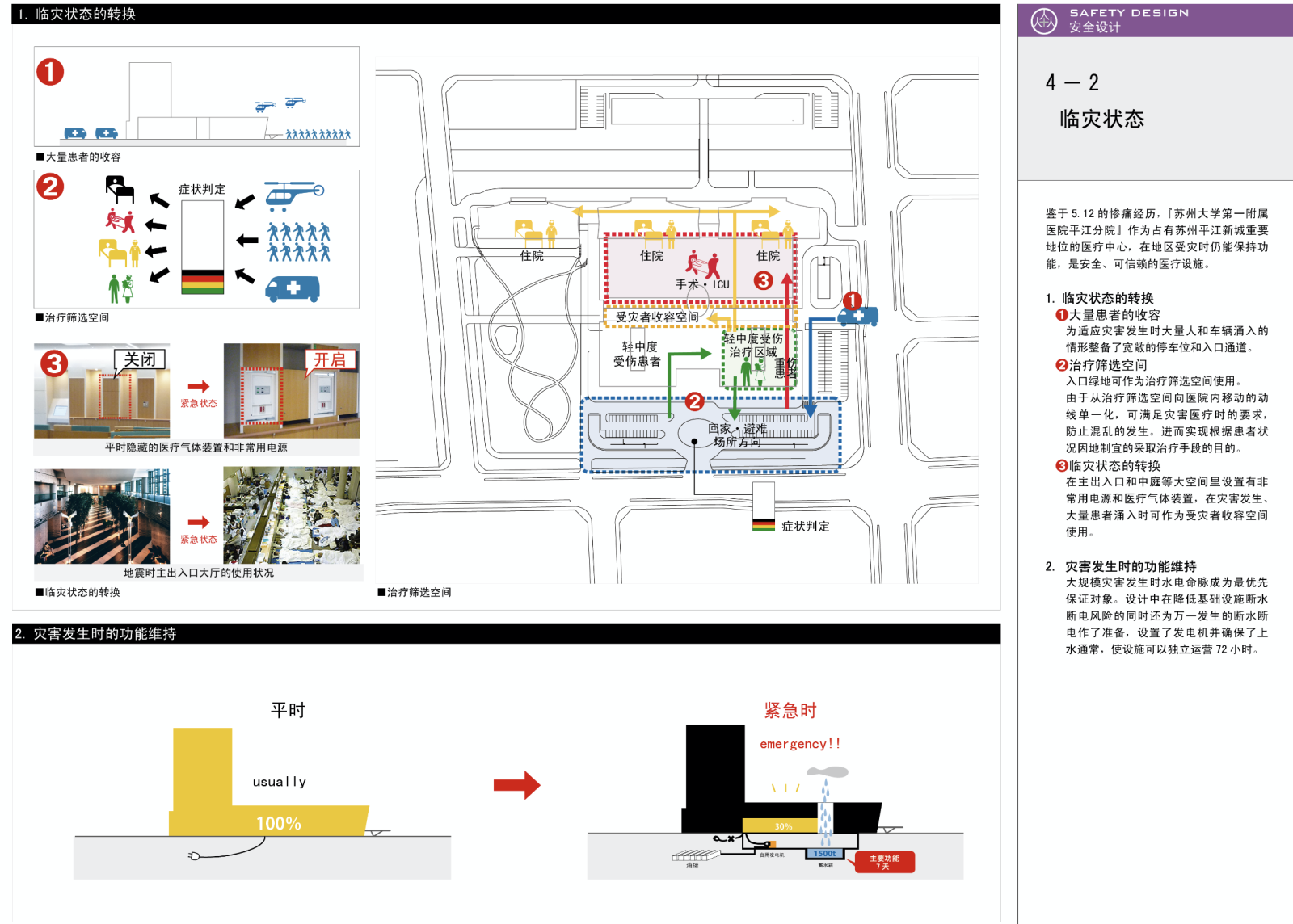Viewport: 1293px width, 924px height.
Task: Select the red number 3 badge on 关闭 photo
Action: click(x=54, y=363)
